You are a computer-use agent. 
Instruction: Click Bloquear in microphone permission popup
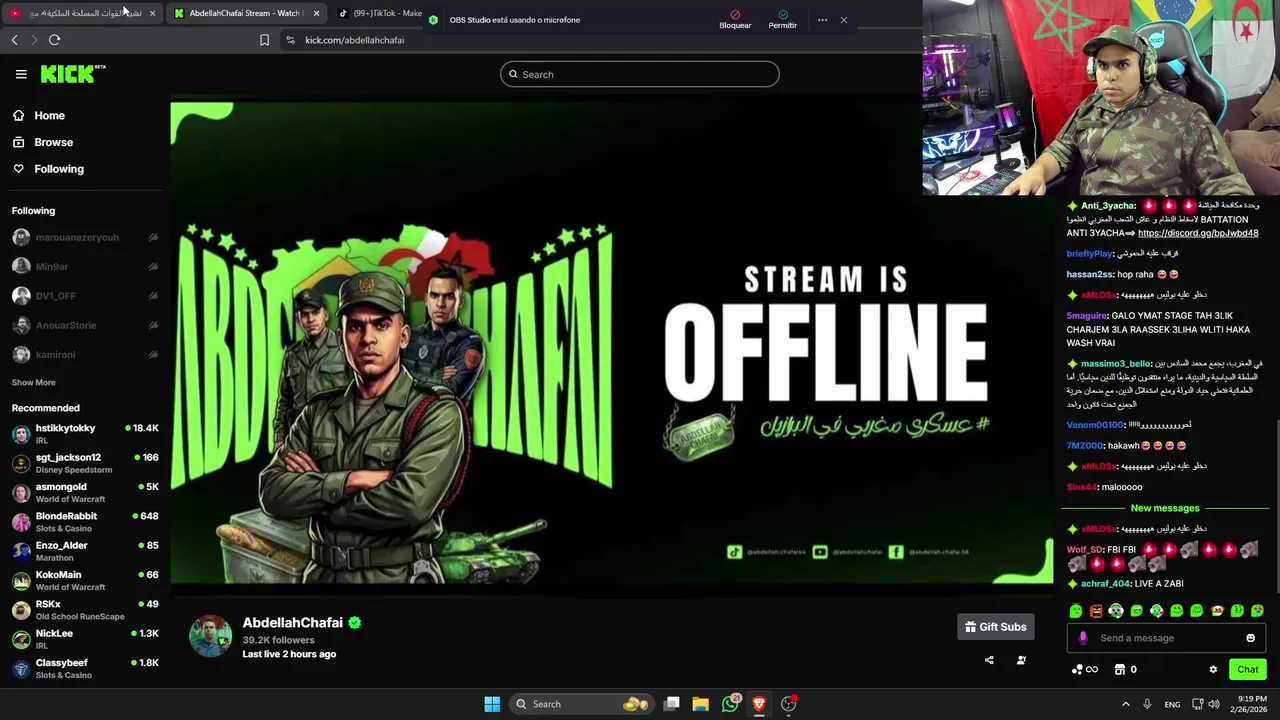coord(735,20)
